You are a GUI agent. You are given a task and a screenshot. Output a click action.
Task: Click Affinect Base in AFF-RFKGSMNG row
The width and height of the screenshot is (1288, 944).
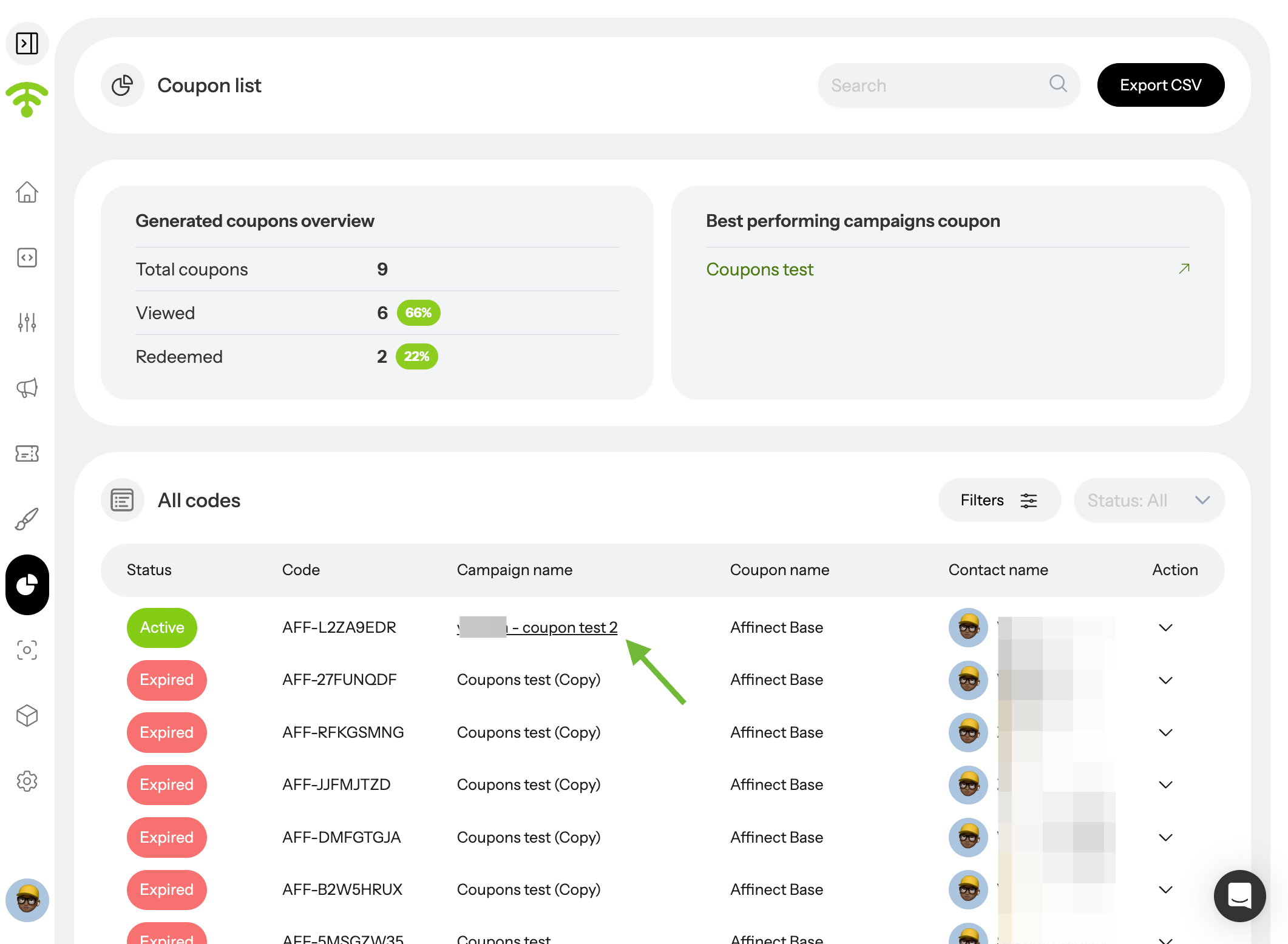tap(776, 733)
